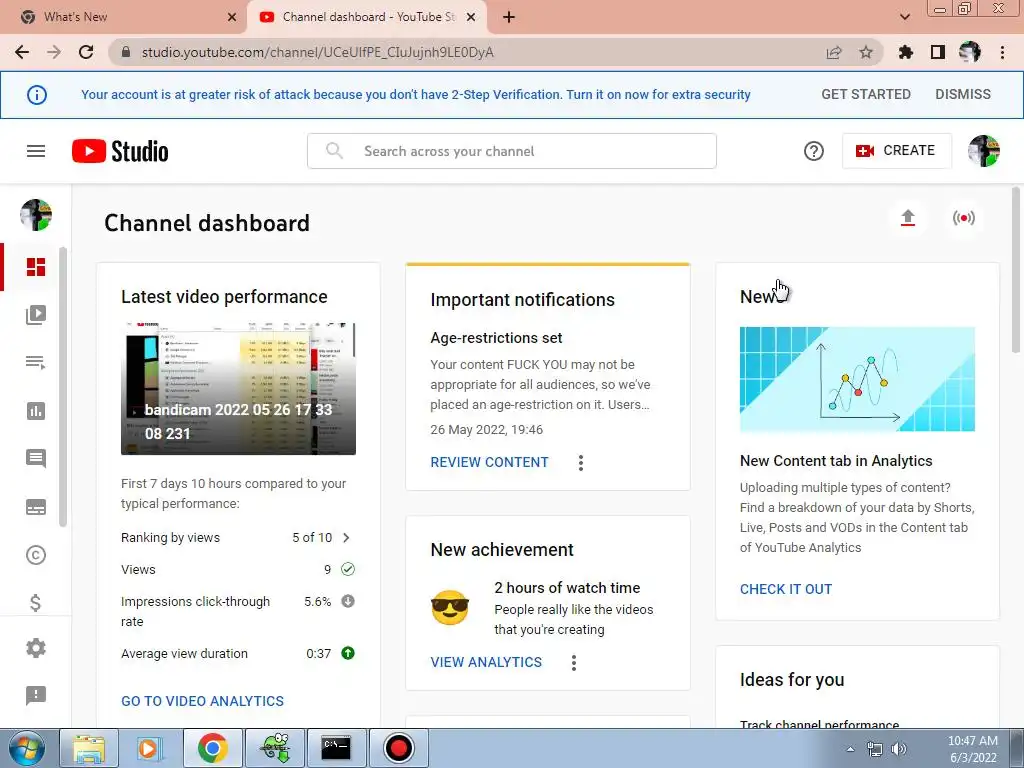Click the New Content tab in Analytics heading
Viewport: 1024px width, 768px height.
(836, 460)
